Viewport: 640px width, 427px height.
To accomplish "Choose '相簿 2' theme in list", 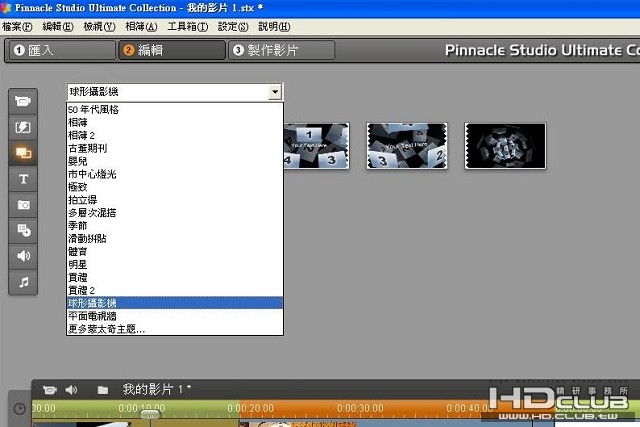I will tap(175, 135).
